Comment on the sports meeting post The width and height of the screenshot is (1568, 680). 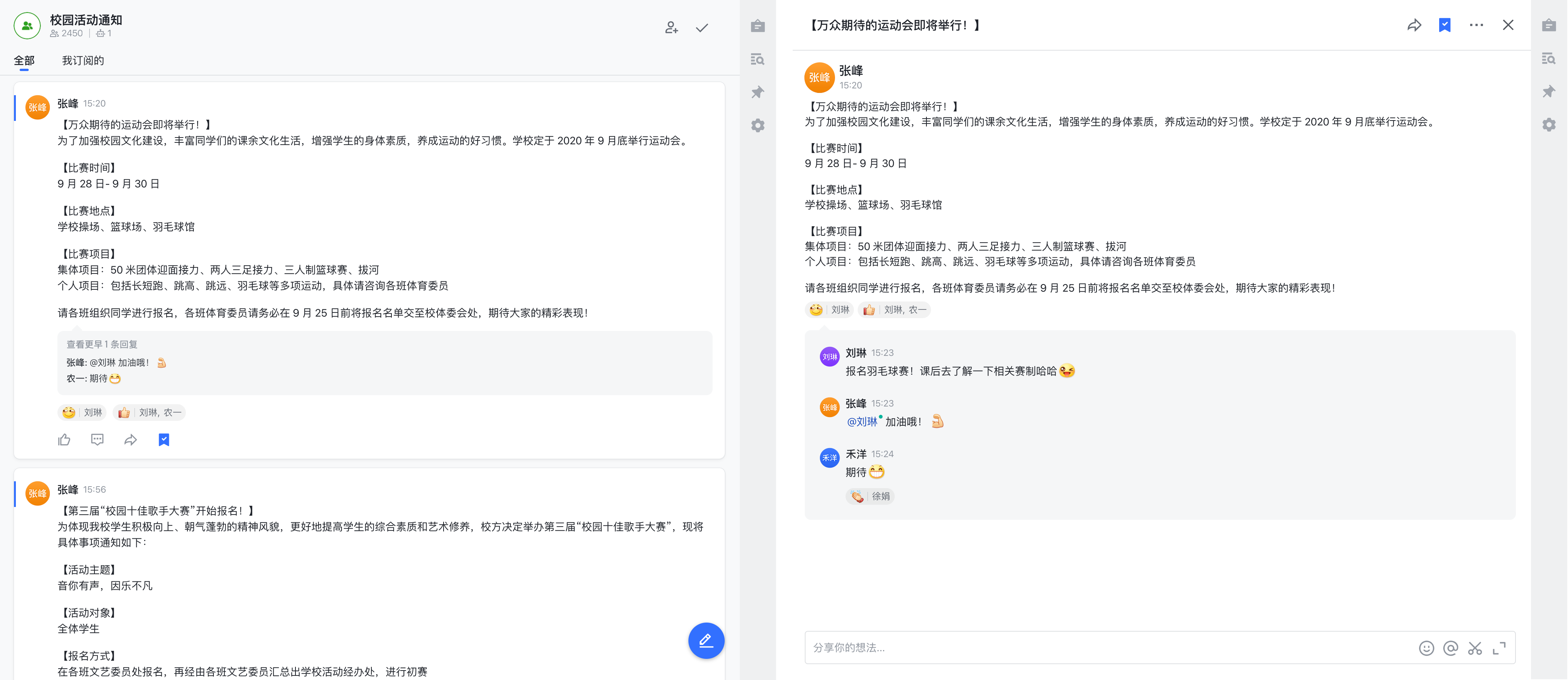97,439
